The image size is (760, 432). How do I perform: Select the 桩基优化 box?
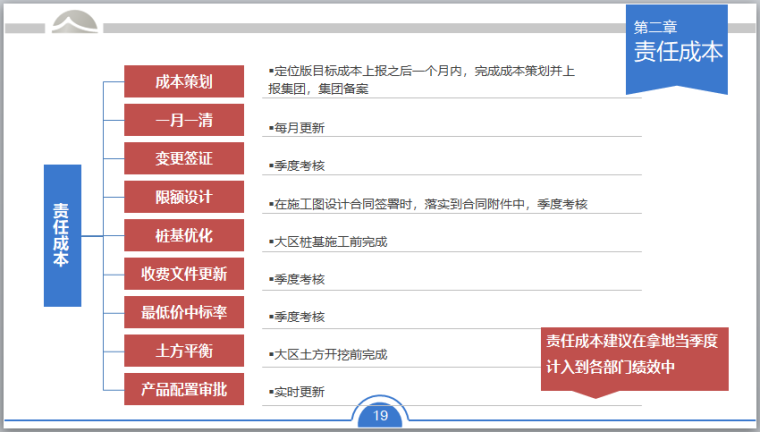click(184, 236)
